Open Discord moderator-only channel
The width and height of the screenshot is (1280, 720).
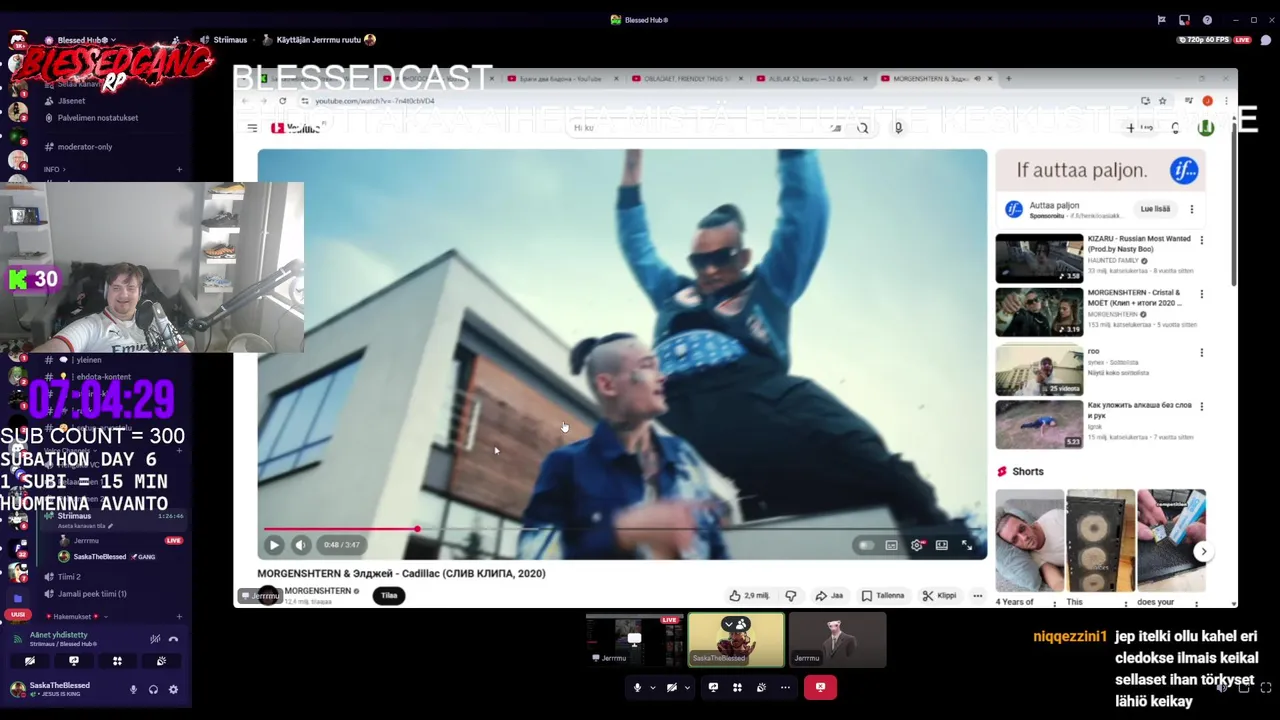point(85,147)
